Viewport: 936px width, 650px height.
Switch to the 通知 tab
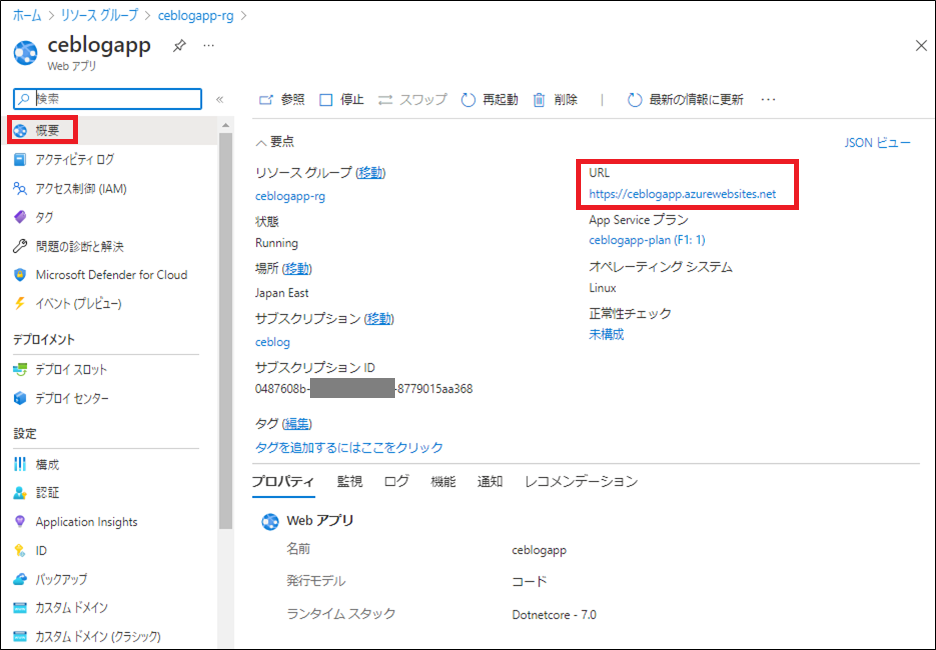click(489, 482)
